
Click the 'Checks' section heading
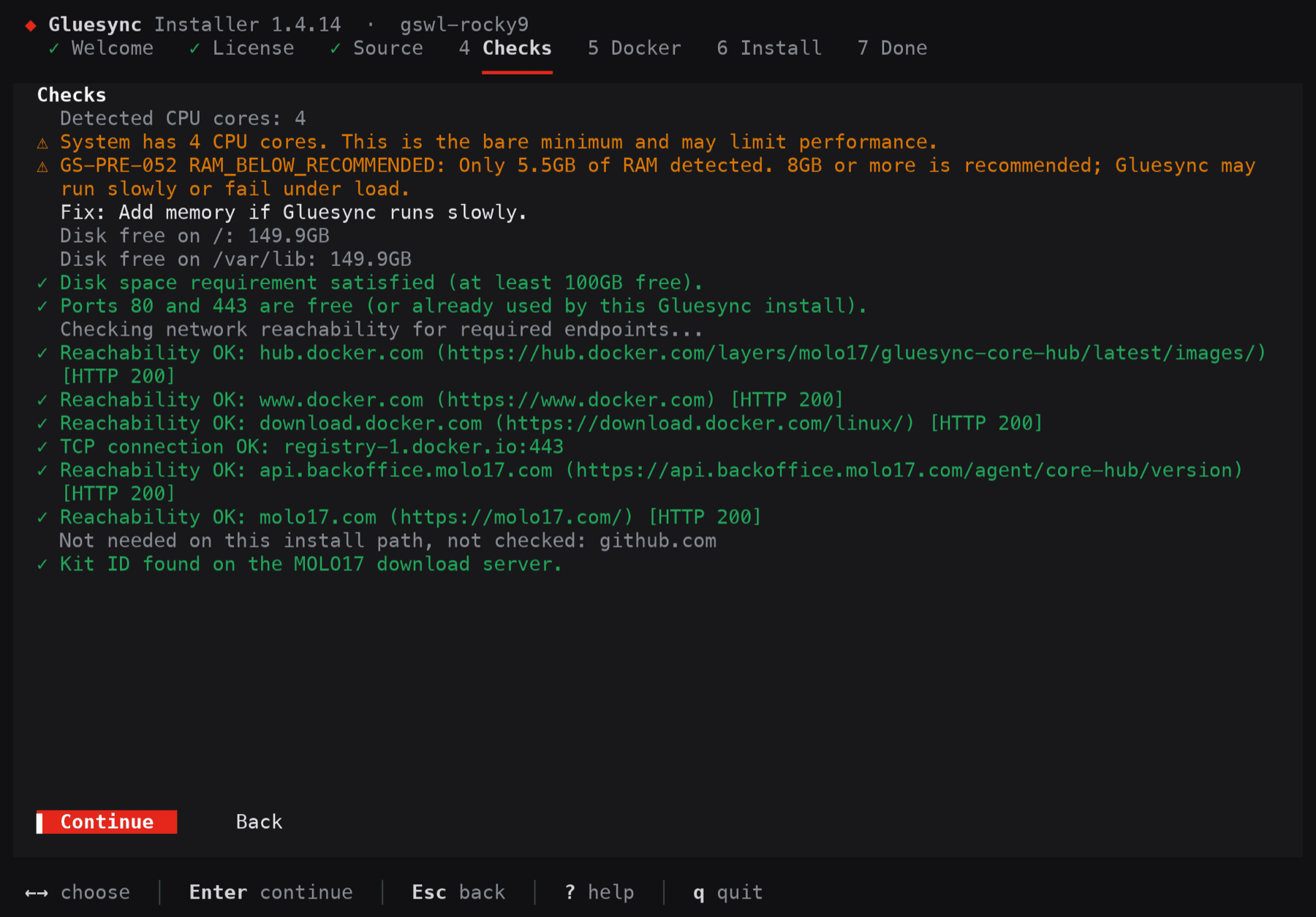tap(72, 95)
